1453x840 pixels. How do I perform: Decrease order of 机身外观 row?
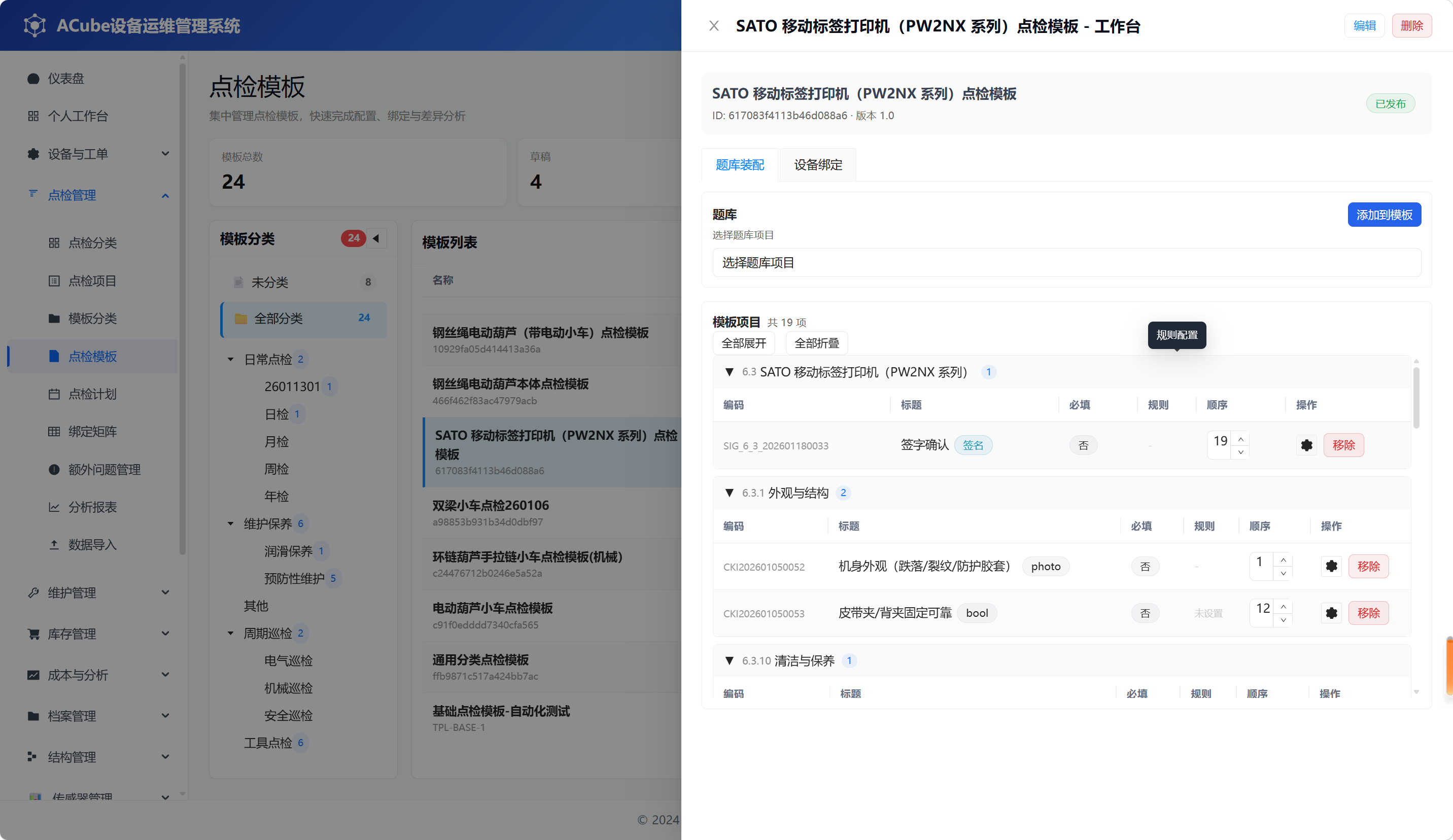coord(1283,573)
